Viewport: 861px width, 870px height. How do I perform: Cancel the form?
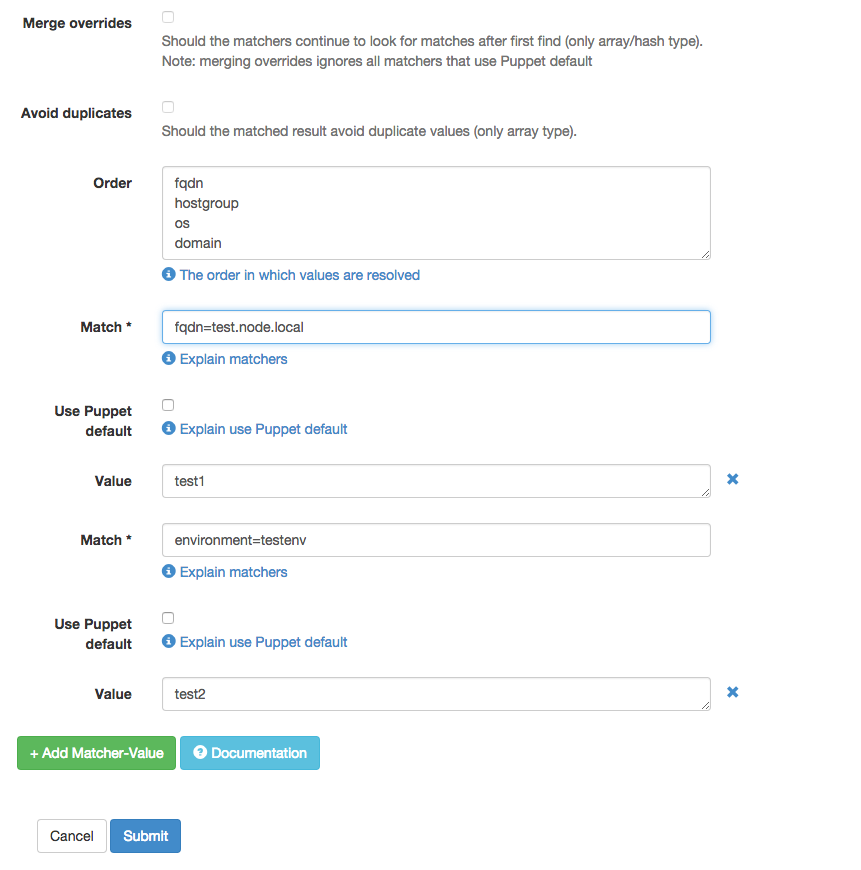(72, 836)
